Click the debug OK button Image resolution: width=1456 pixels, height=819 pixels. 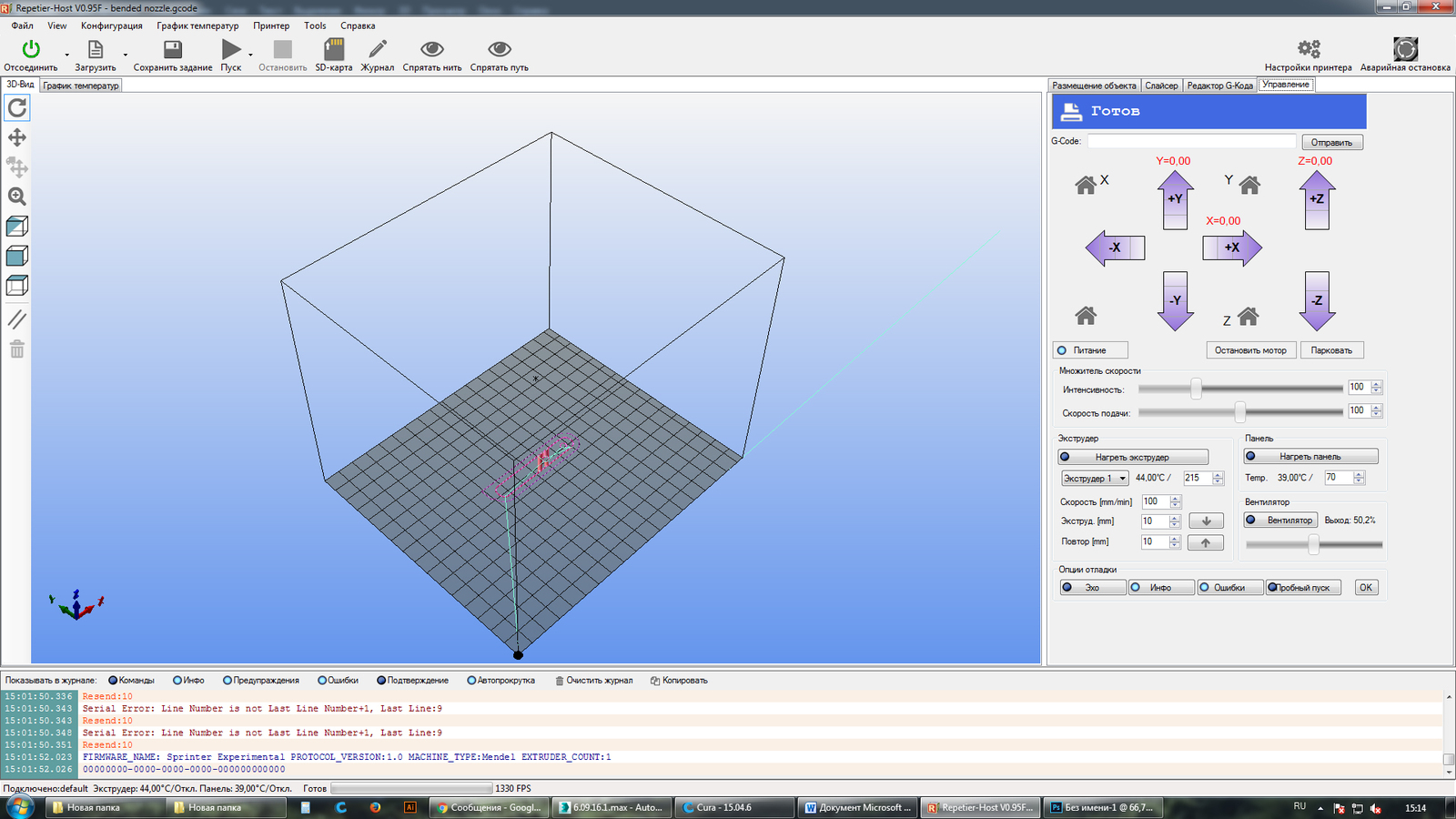click(x=1366, y=588)
